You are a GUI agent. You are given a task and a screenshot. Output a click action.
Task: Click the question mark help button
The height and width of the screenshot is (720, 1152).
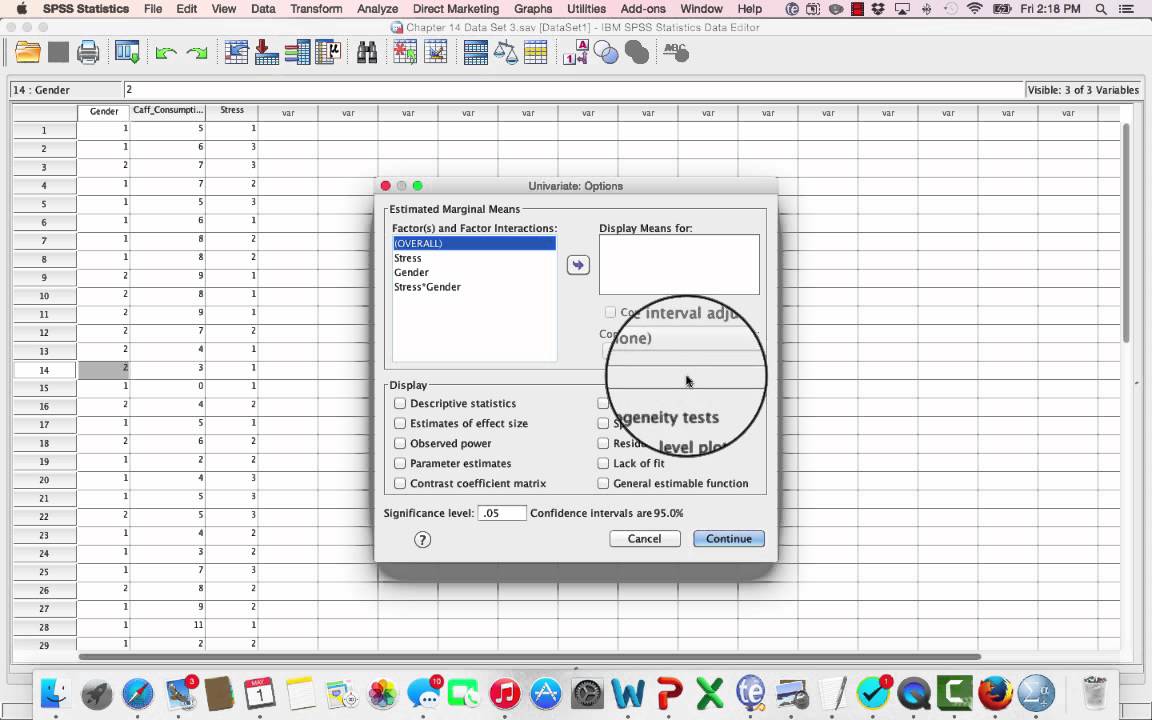tap(422, 540)
